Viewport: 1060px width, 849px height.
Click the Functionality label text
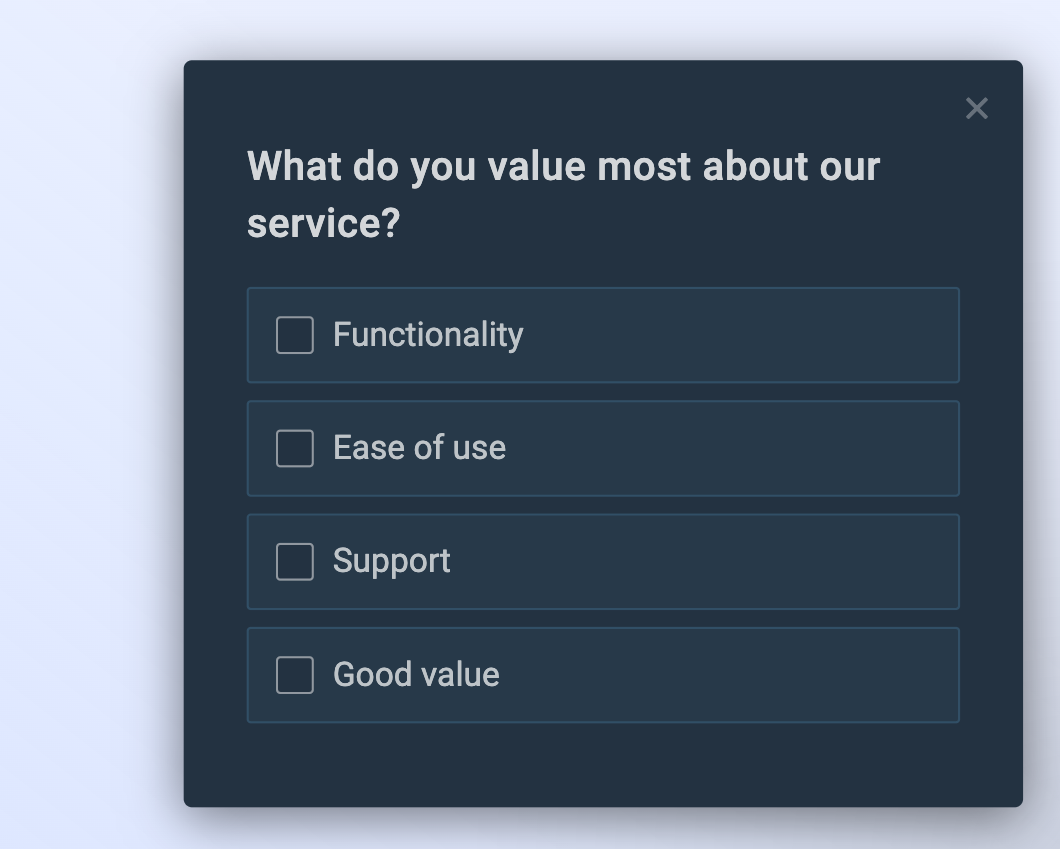coord(427,335)
